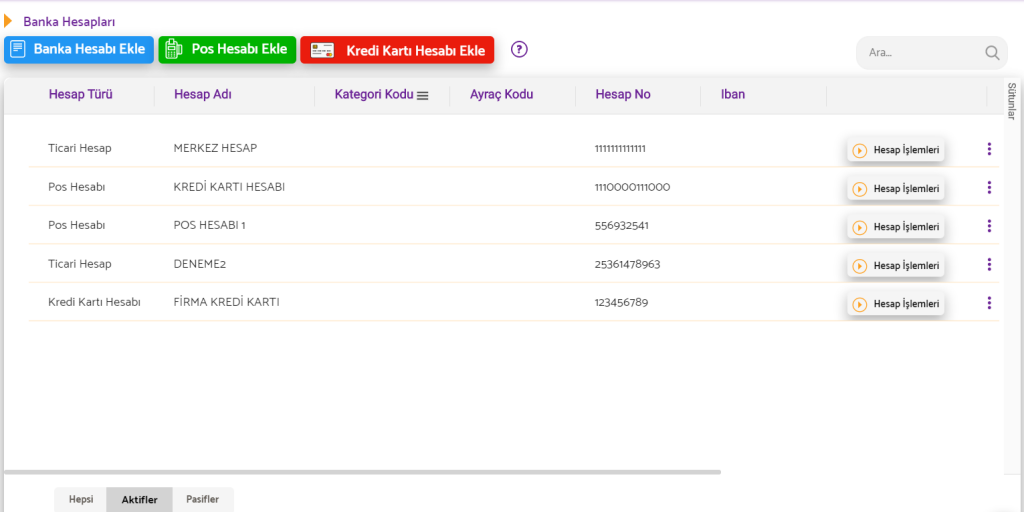Open Hesap İşlemleri for FİRMA KREDİ KARTI

(x=896, y=304)
